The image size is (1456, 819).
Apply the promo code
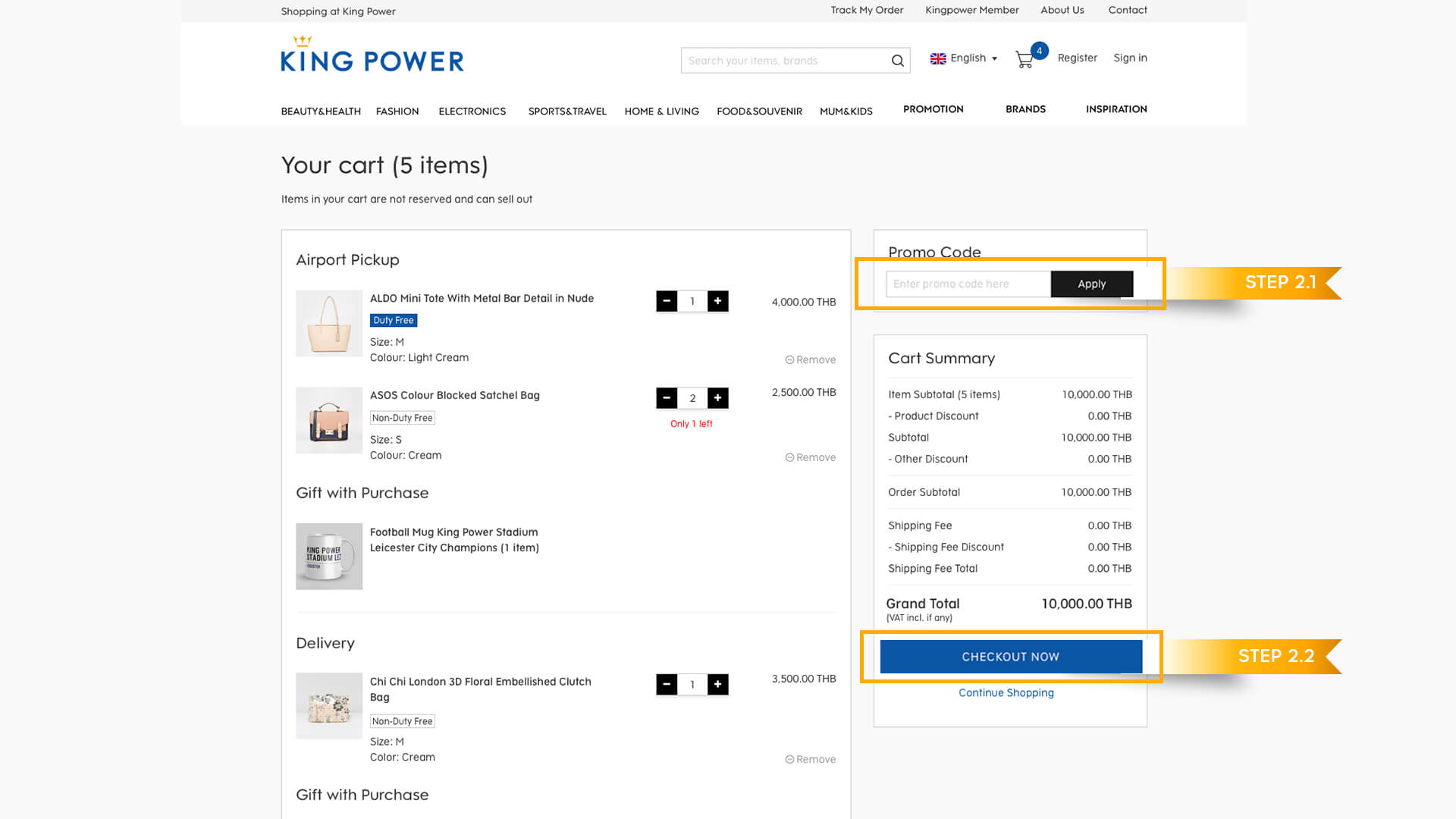pos(1092,284)
